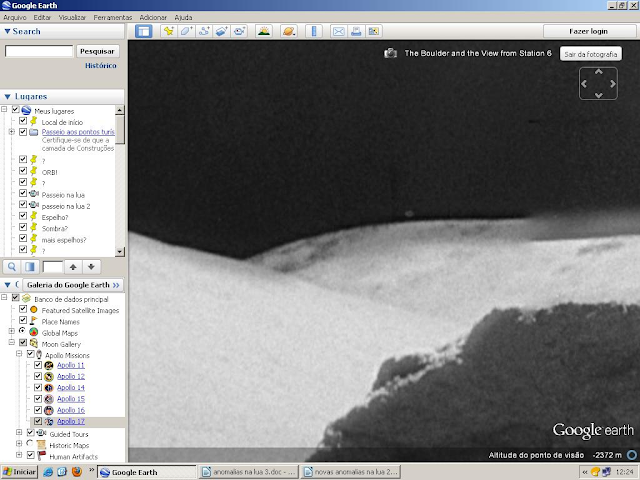
Task: Select the ruler measurement tool
Action: click(x=314, y=31)
